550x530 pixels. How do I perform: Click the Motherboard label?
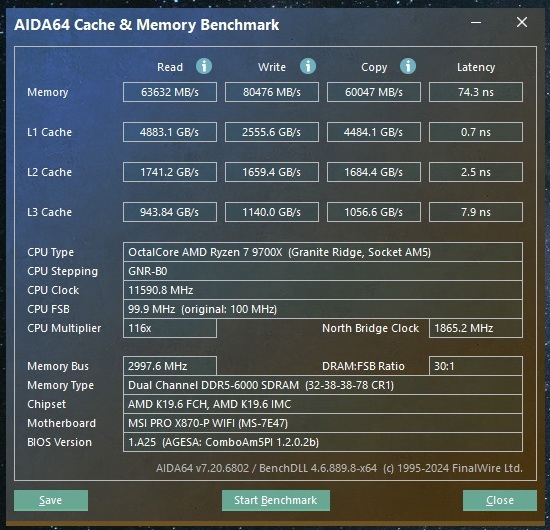point(61,423)
